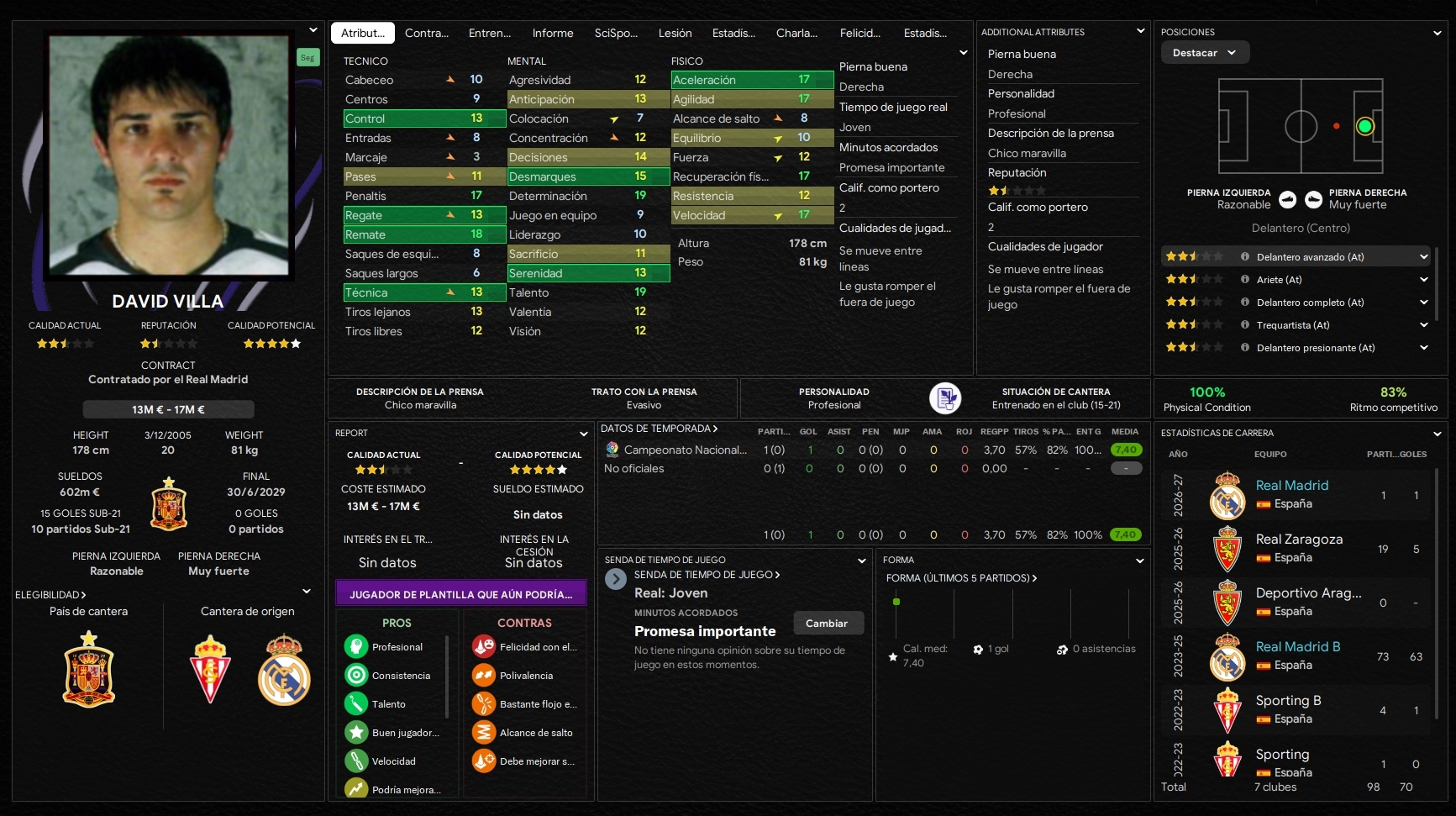The height and width of the screenshot is (816, 1456).
Task: Click the purple Jugador de plantilla banner
Action: point(461,594)
